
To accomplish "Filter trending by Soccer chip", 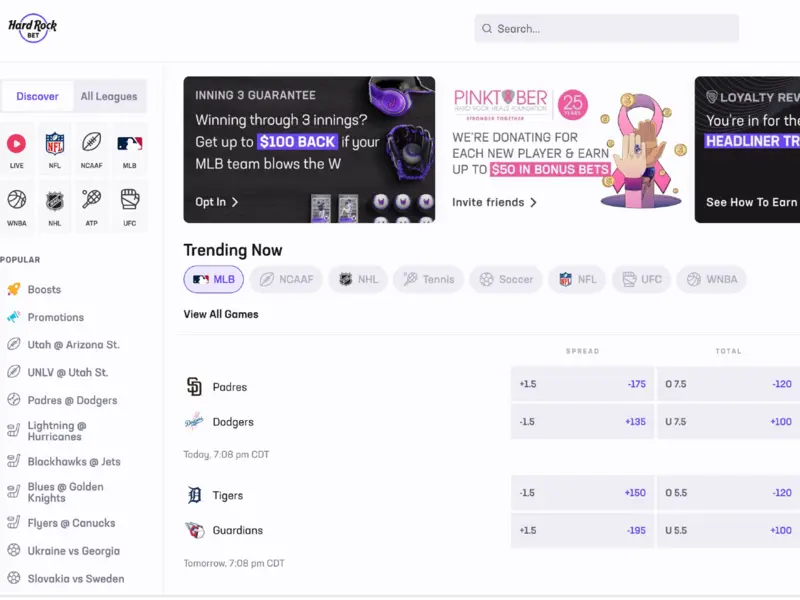I will point(506,279).
